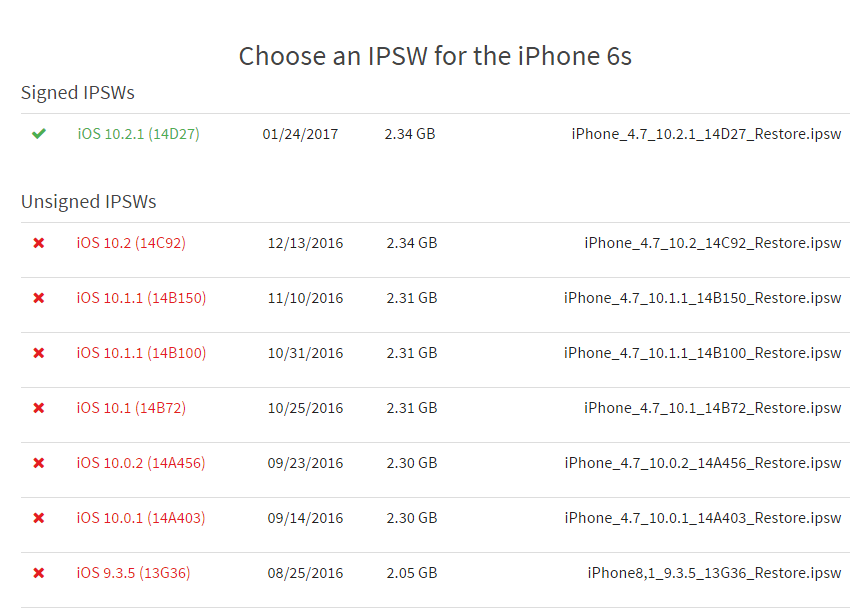
Task: Open the signed iOS 10.2.1 (14D27) link
Action: (x=138, y=134)
